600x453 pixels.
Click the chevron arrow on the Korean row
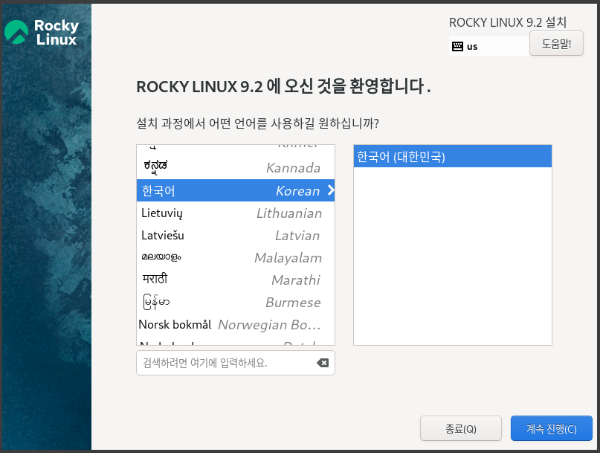[331, 190]
